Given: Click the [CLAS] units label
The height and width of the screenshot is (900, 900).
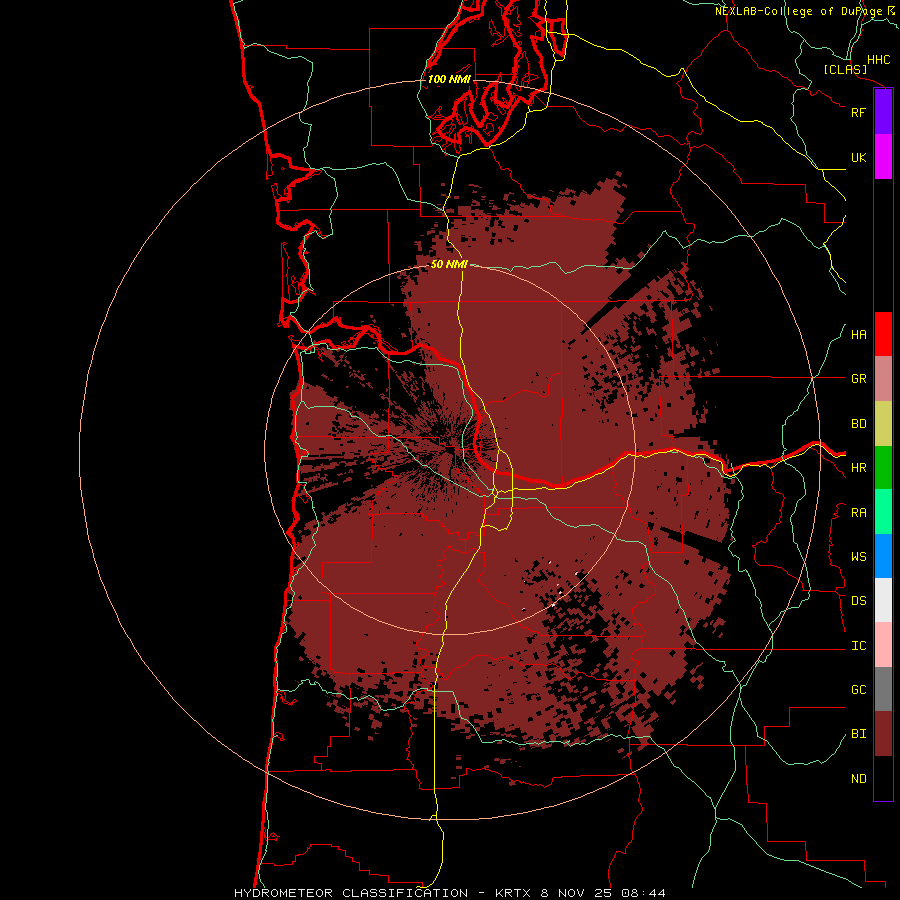Looking at the screenshot, I should 845,70.
